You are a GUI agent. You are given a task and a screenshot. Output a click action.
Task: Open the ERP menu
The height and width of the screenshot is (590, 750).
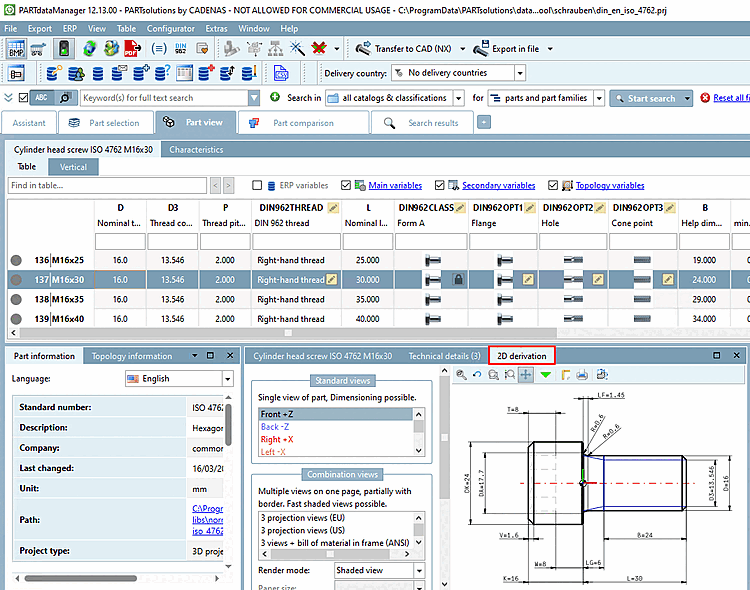point(70,29)
